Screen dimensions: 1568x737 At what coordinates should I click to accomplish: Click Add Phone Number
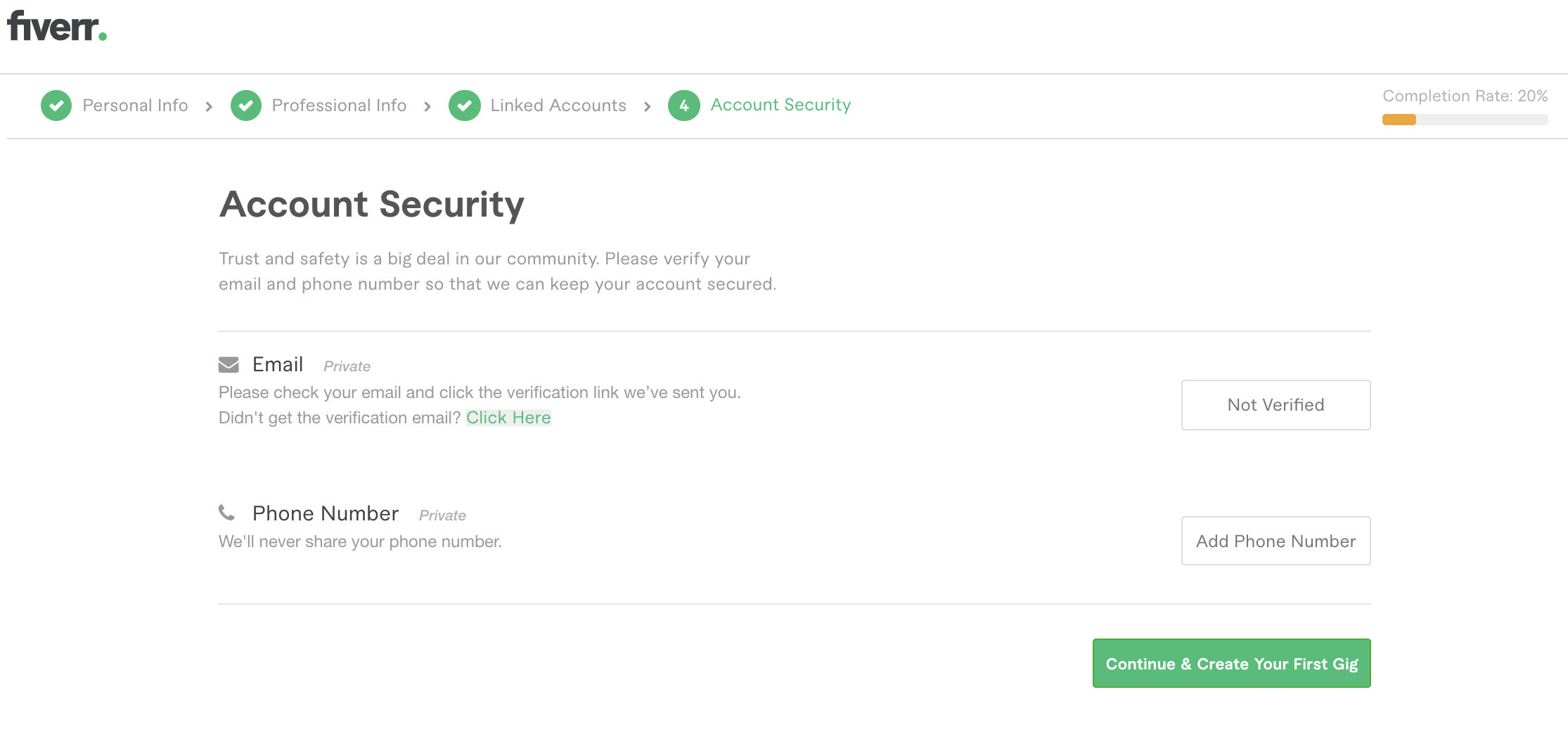tap(1275, 541)
